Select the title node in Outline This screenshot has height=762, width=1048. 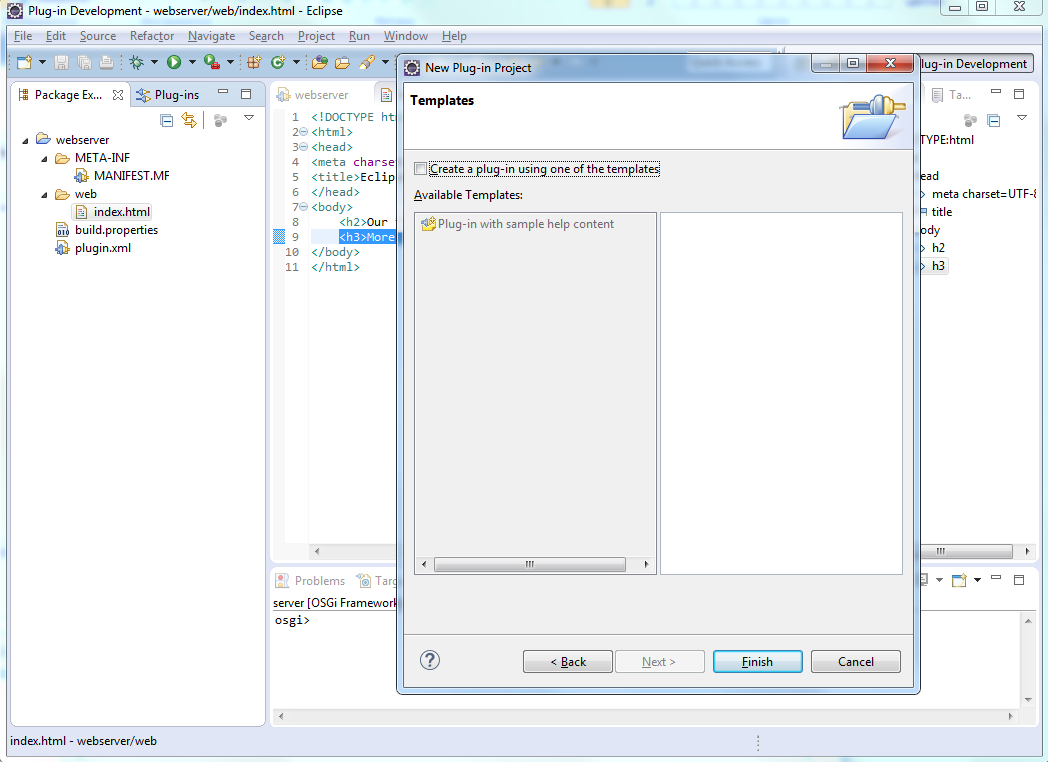pyautogui.click(x=942, y=212)
